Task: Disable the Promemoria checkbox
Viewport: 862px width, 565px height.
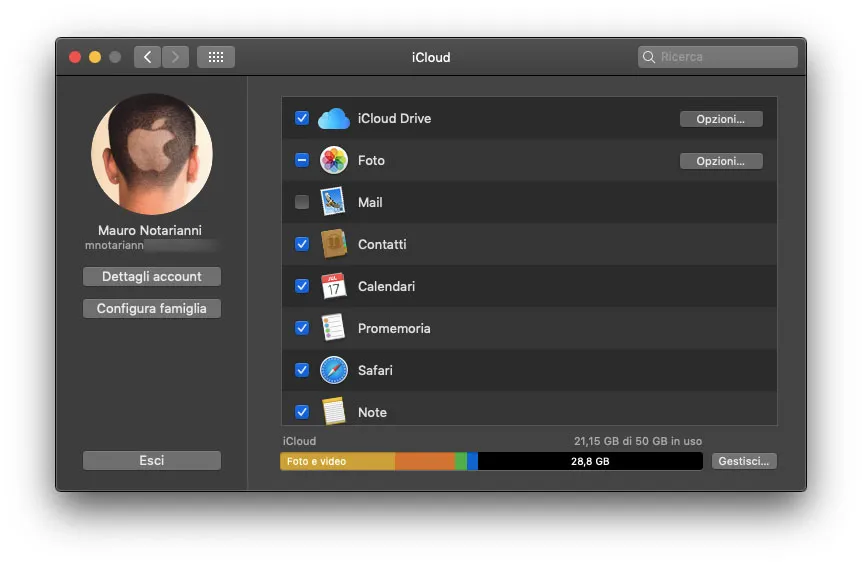Action: 302,328
